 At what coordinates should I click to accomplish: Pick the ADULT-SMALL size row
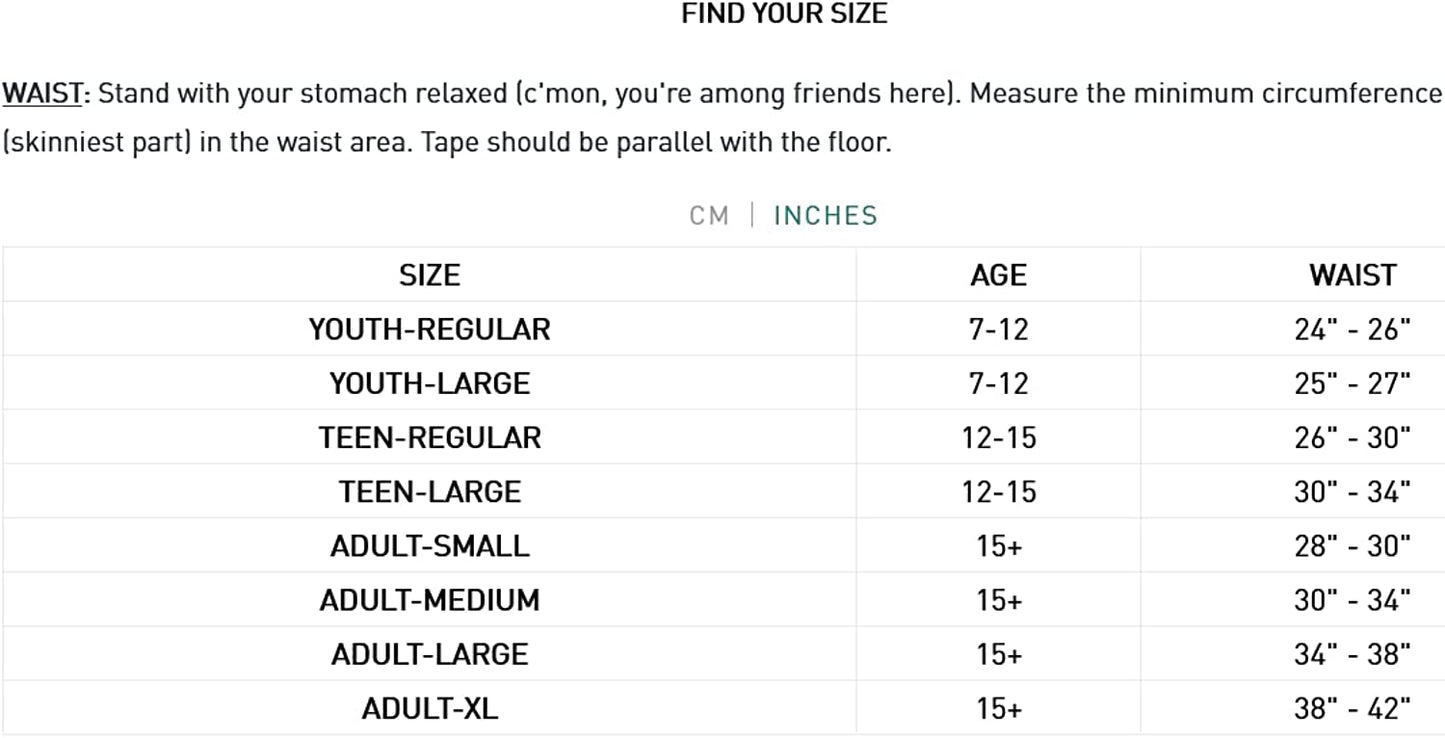tap(429, 546)
